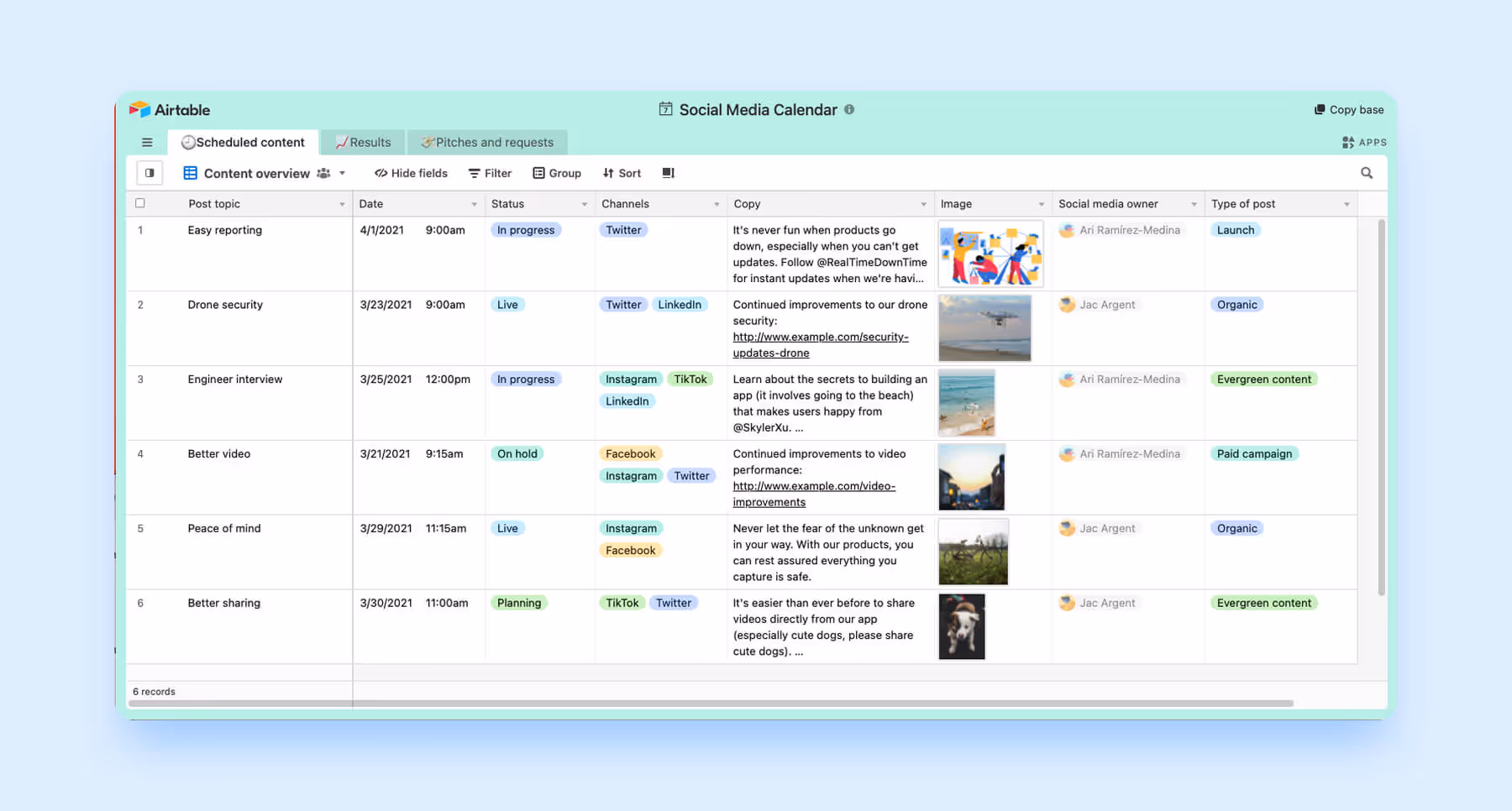This screenshot has width=1512, height=811.
Task: Open the Post topic column dropdown
Action: tap(341, 203)
